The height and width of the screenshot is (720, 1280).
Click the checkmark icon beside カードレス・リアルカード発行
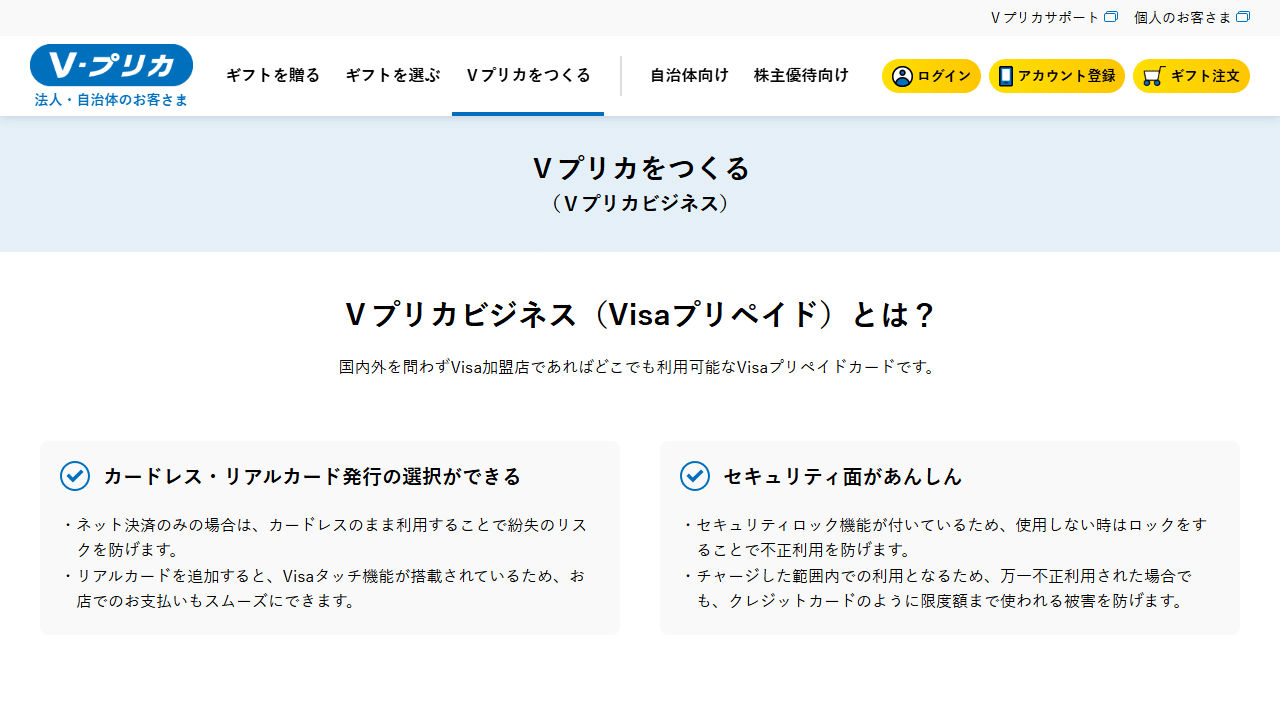[x=75, y=476]
